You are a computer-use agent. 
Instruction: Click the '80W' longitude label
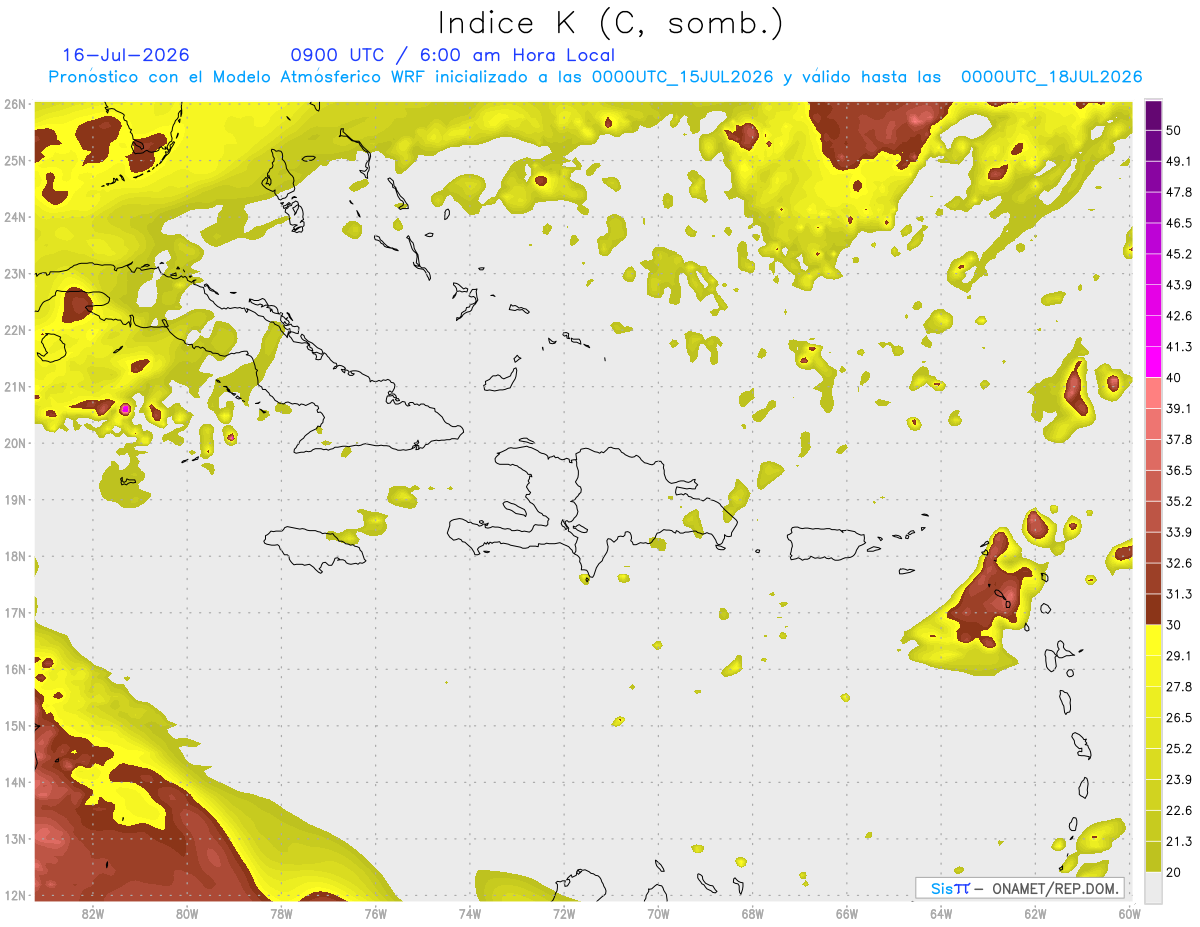pos(187,913)
